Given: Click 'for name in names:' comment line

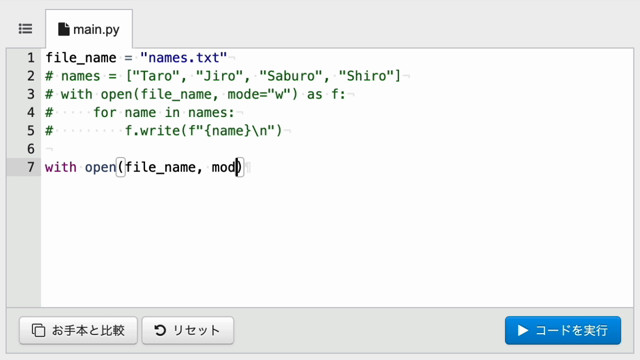Looking at the screenshot, I should pos(164,112).
